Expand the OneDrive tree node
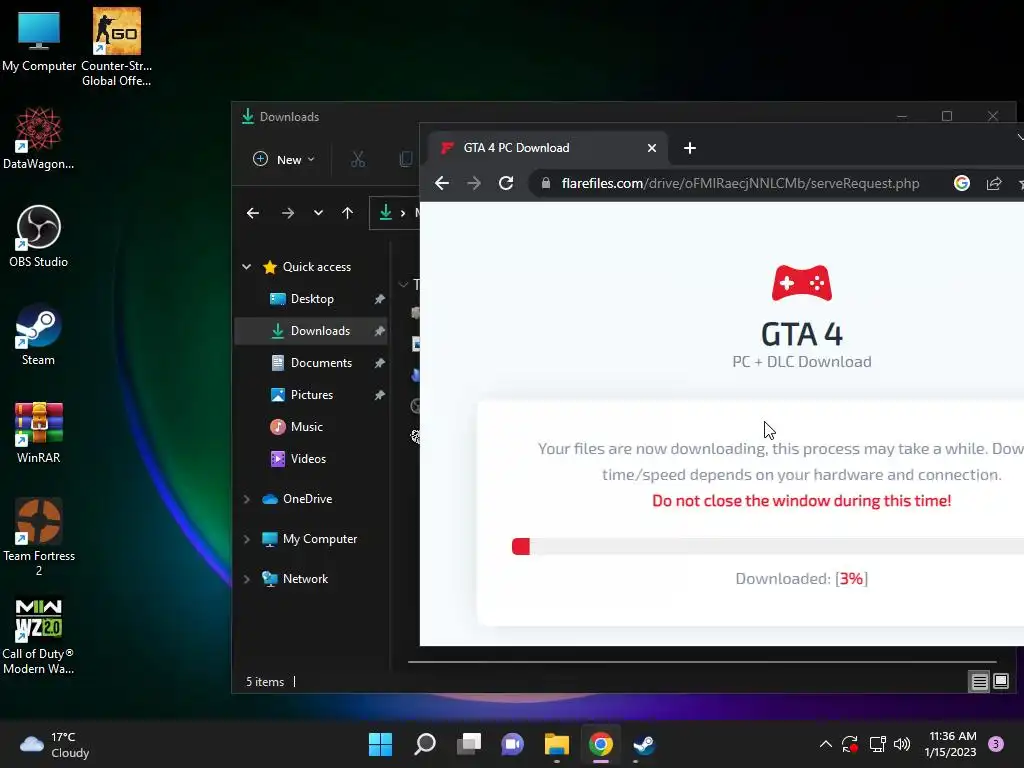 coord(247,499)
